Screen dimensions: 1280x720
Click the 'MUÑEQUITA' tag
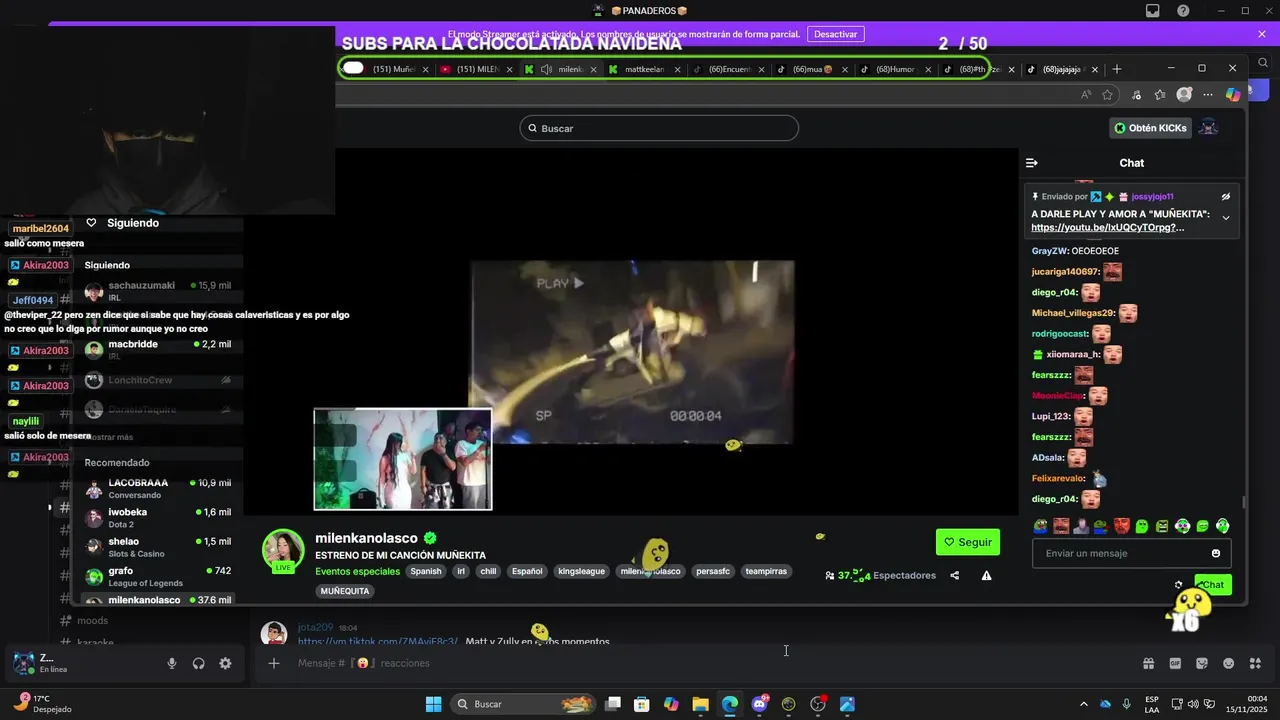point(345,591)
